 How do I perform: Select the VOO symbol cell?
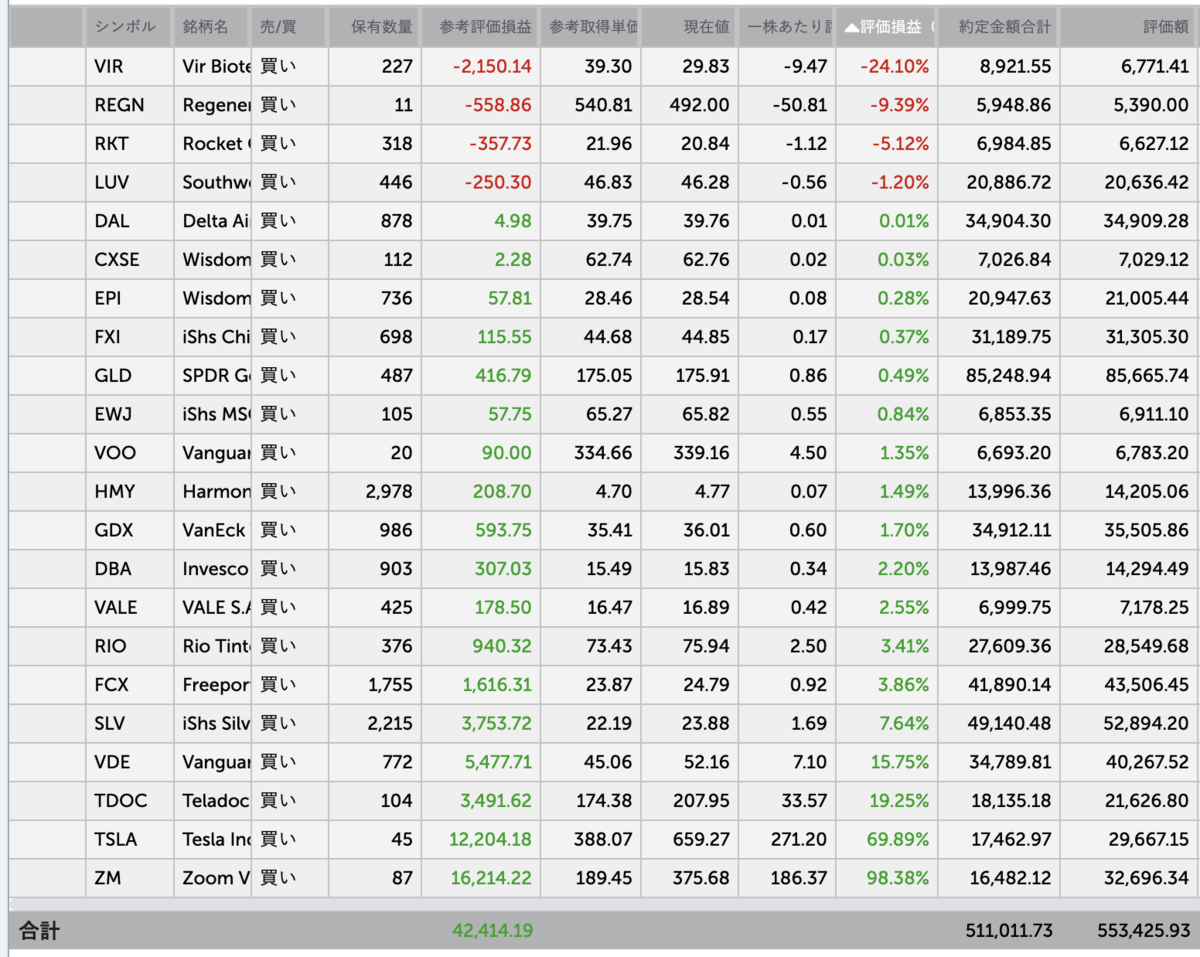point(129,453)
